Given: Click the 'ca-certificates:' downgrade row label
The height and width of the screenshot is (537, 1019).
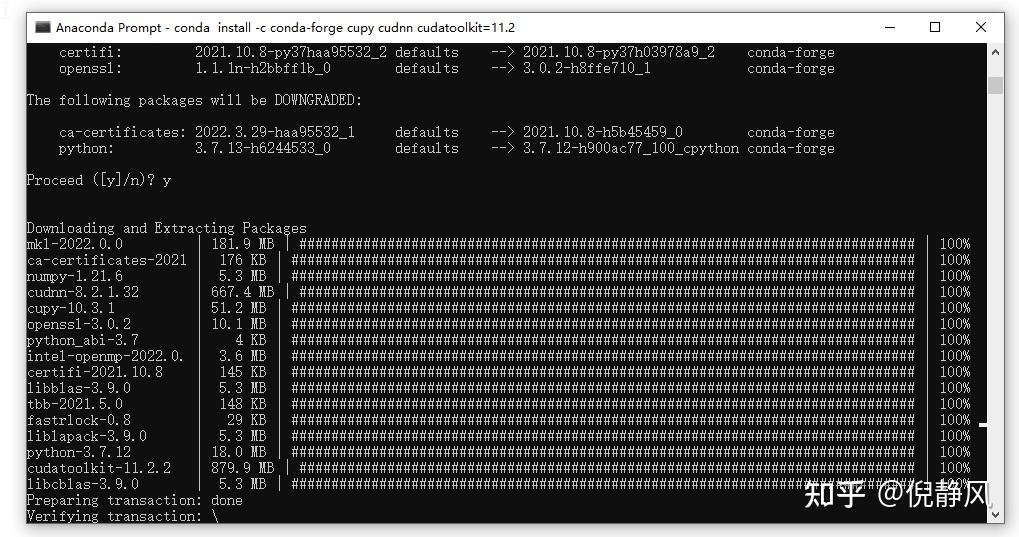Looking at the screenshot, I should point(123,132).
